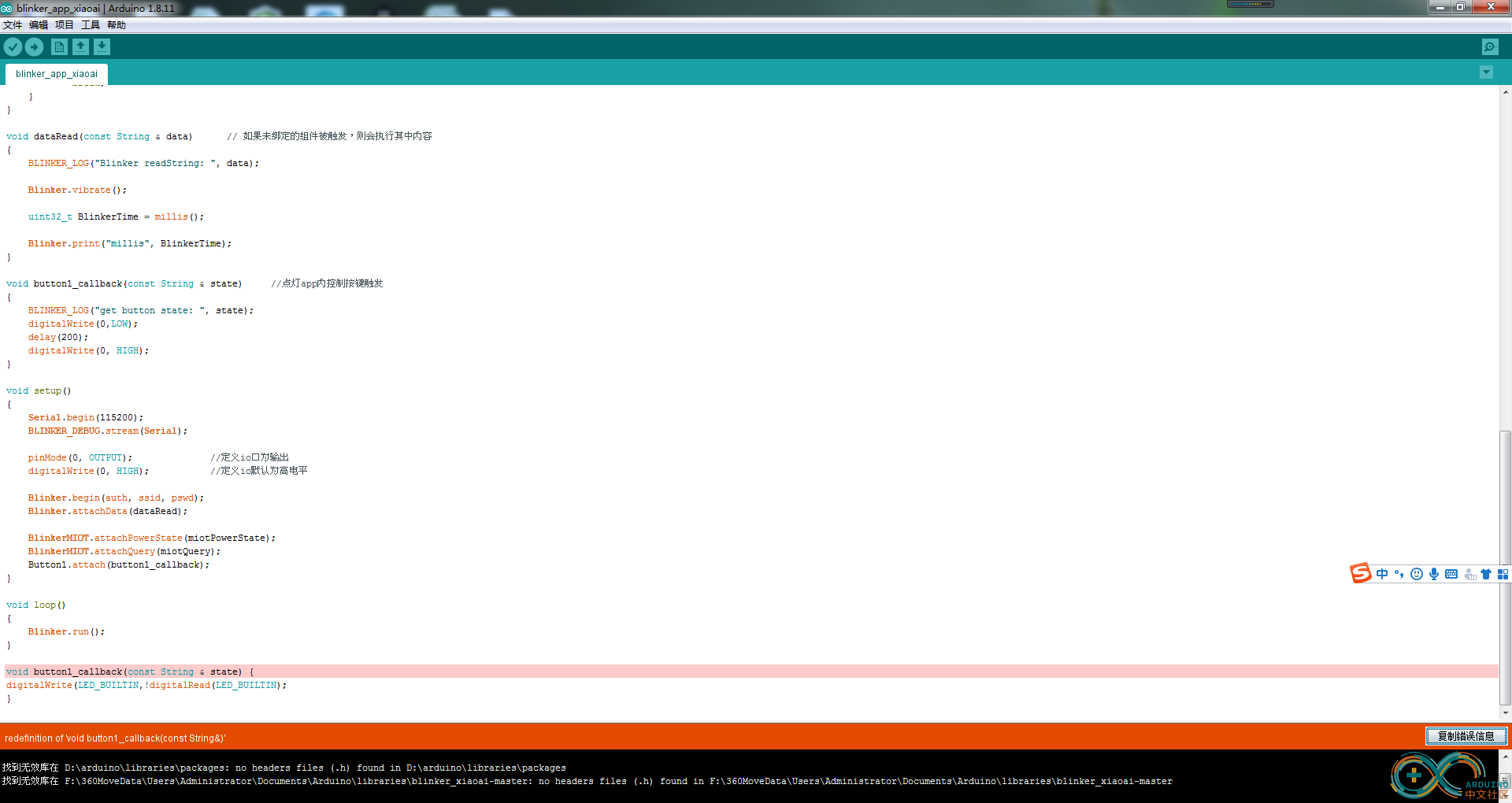Click the Sogou microphone voice input icon
This screenshot has height=803, width=1512.
coord(1434,574)
